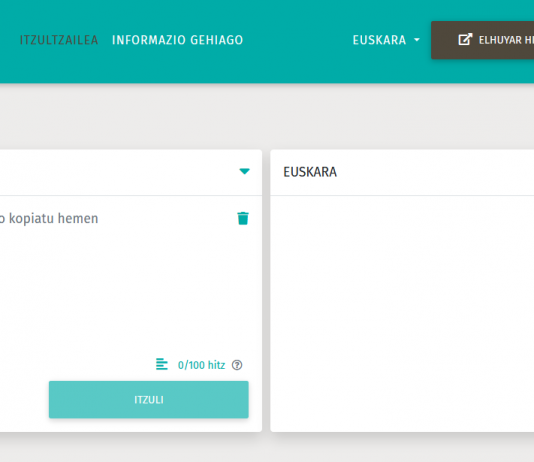Open the question mark help icon
The width and height of the screenshot is (534, 462).
point(237,365)
